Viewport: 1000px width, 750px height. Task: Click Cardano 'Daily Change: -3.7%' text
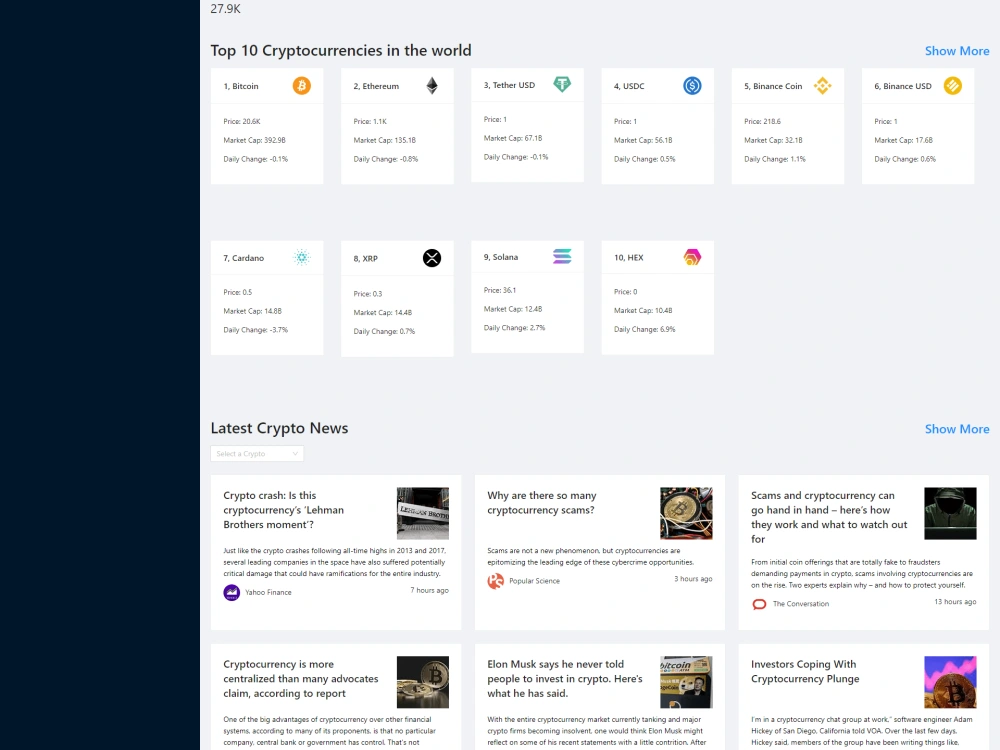point(256,330)
